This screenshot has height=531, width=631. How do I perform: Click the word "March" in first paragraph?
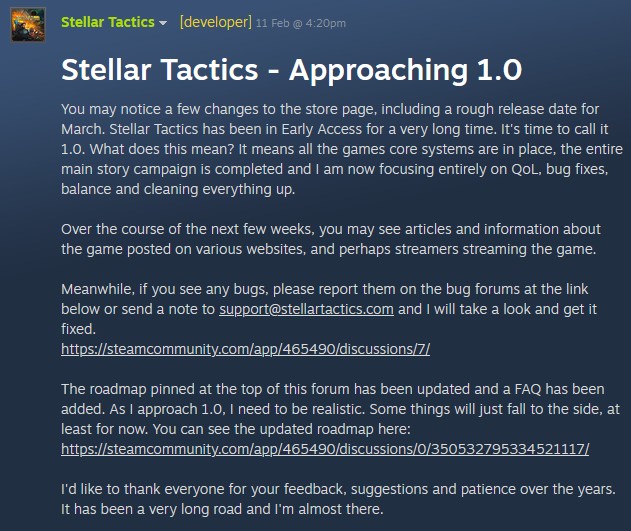coord(83,128)
